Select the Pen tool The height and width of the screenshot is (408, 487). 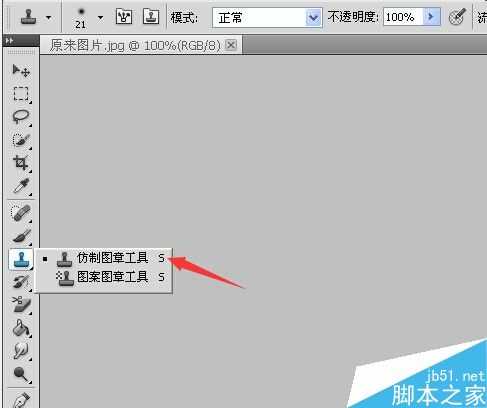pyautogui.click(x=21, y=400)
